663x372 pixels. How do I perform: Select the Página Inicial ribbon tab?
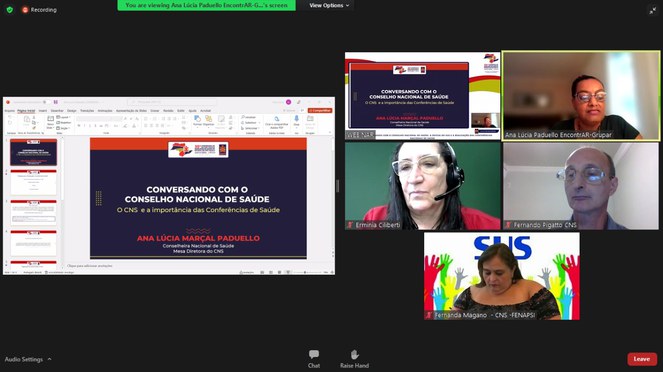click(26, 111)
